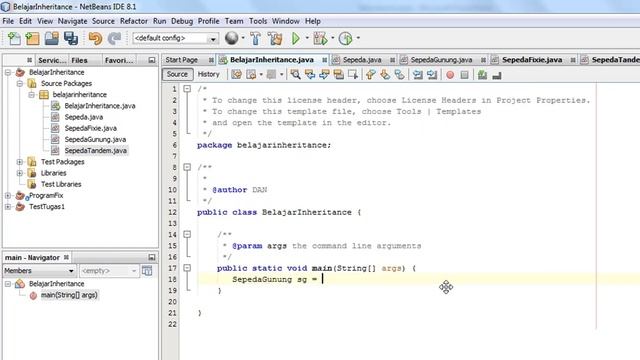Click the Comment icon in editor toolbar
This screenshot has width=640, height=360.
tap(482, 75)
